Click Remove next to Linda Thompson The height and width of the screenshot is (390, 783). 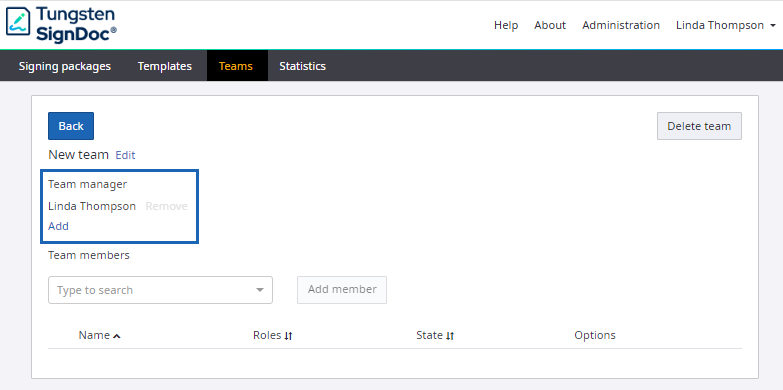pos(166,206)
